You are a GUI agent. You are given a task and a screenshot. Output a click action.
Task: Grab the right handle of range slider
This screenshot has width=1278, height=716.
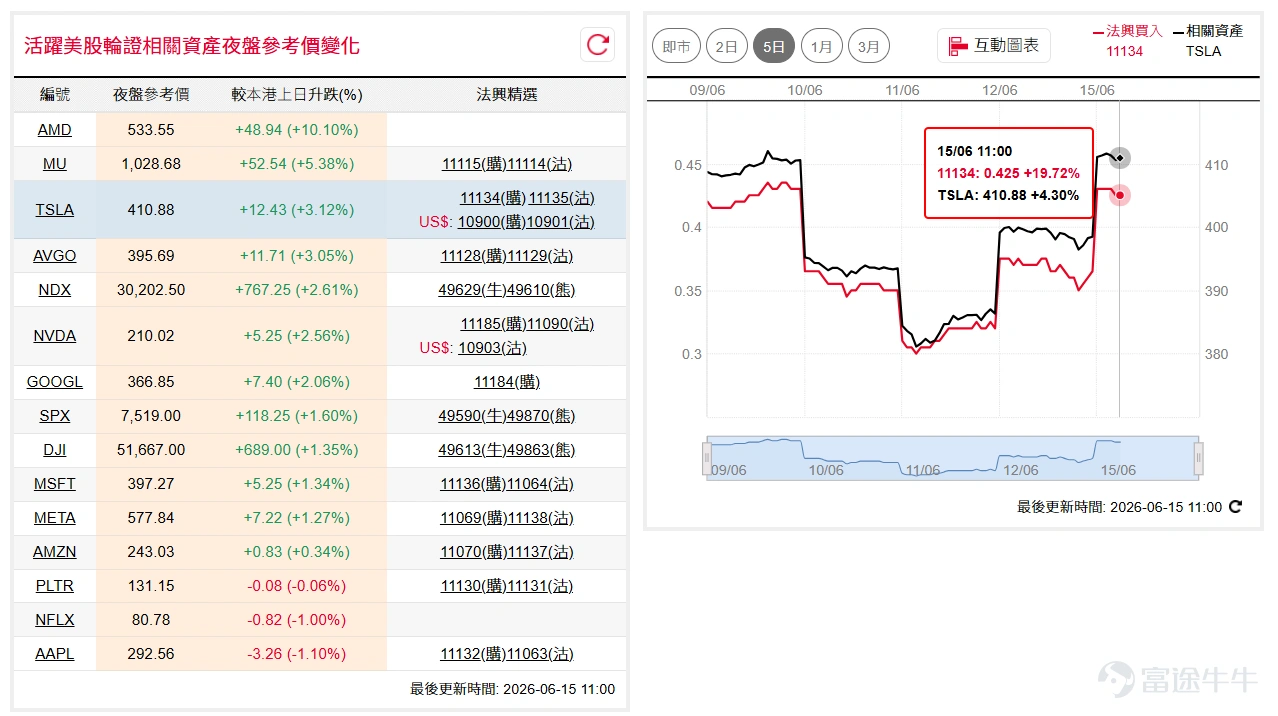click(1199, 458)
